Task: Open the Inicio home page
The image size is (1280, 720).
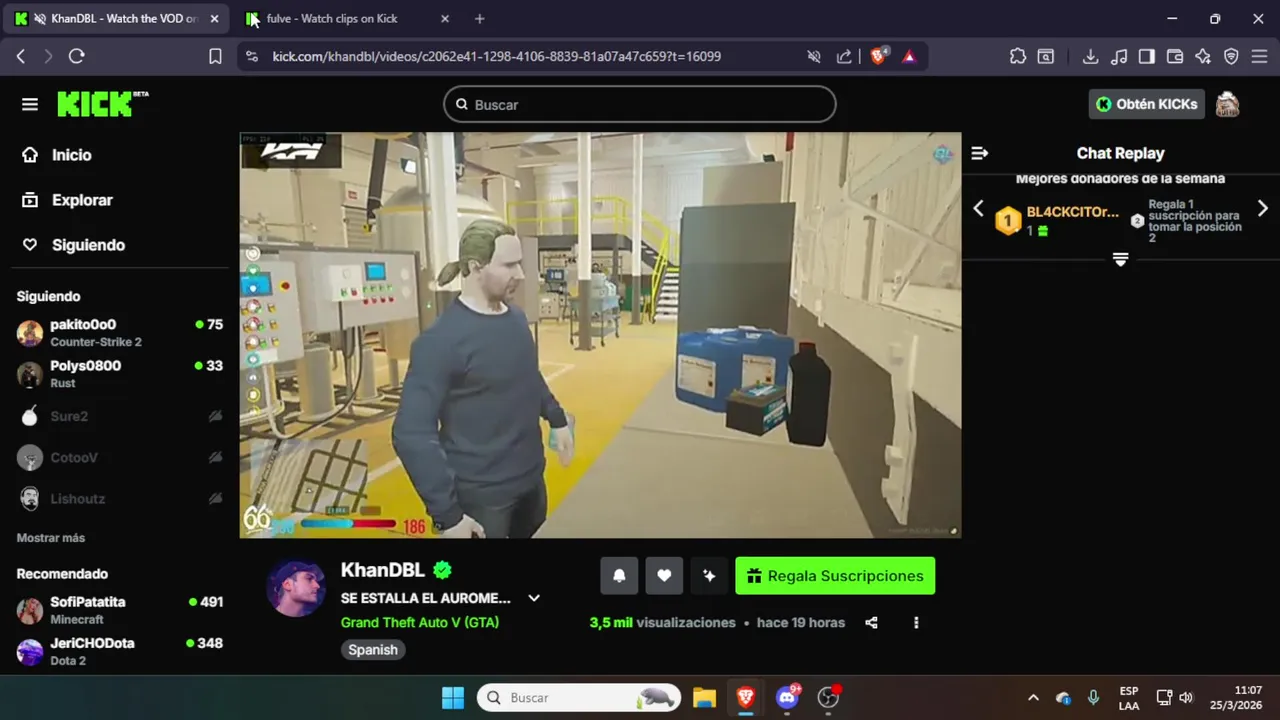Action: [x=56, y=155]
